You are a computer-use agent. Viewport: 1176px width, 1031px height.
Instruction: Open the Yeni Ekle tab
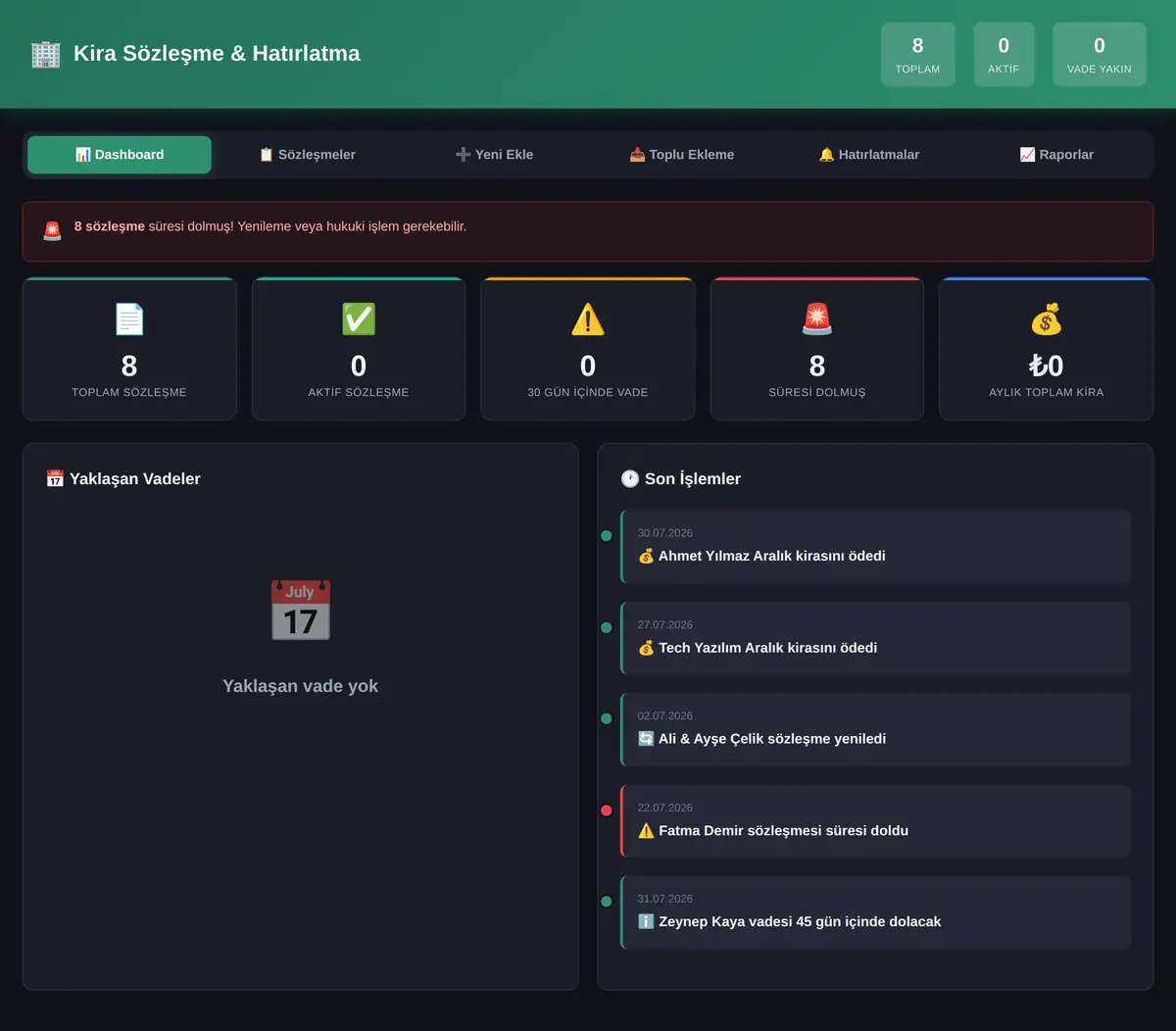[495, 155]
